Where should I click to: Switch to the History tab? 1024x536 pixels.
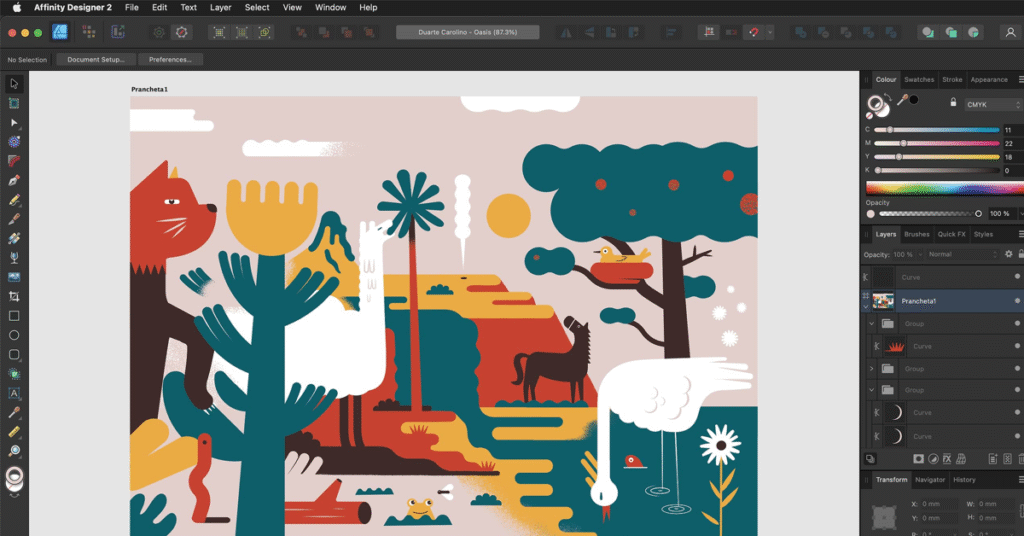pyautogui.click(x=964, y=480)
